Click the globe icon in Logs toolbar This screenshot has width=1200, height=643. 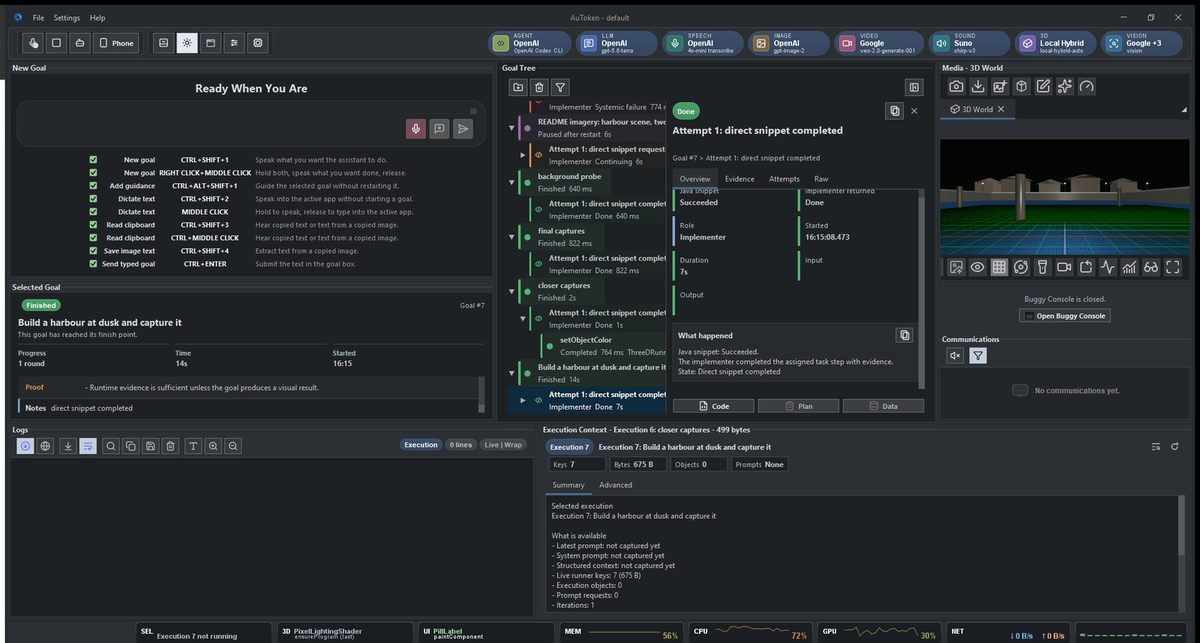(46, 446)
